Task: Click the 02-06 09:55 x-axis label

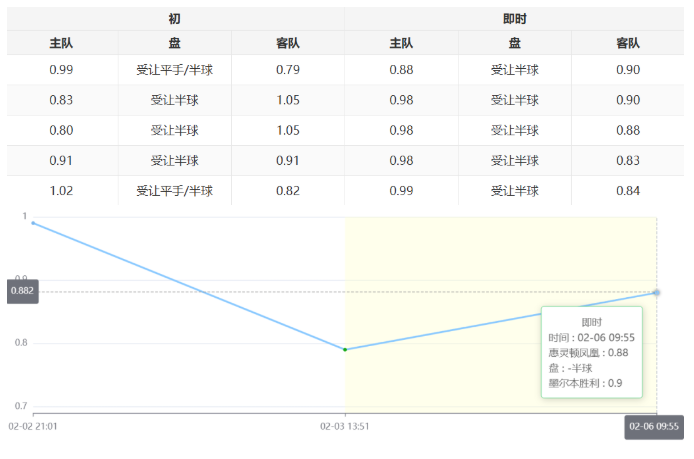Action: [x=654, y=427]
